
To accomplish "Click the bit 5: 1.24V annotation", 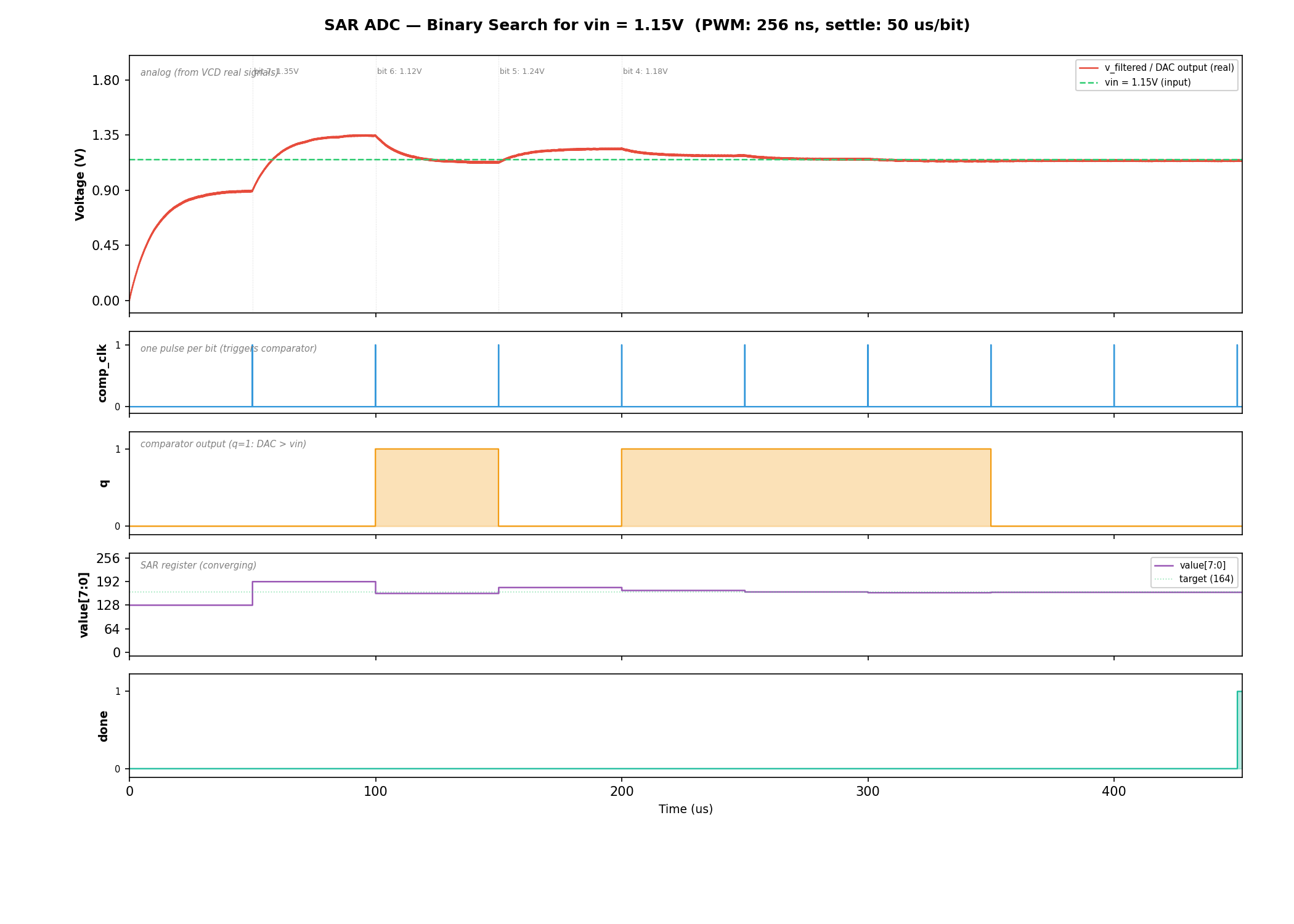I will coord(523,71).
